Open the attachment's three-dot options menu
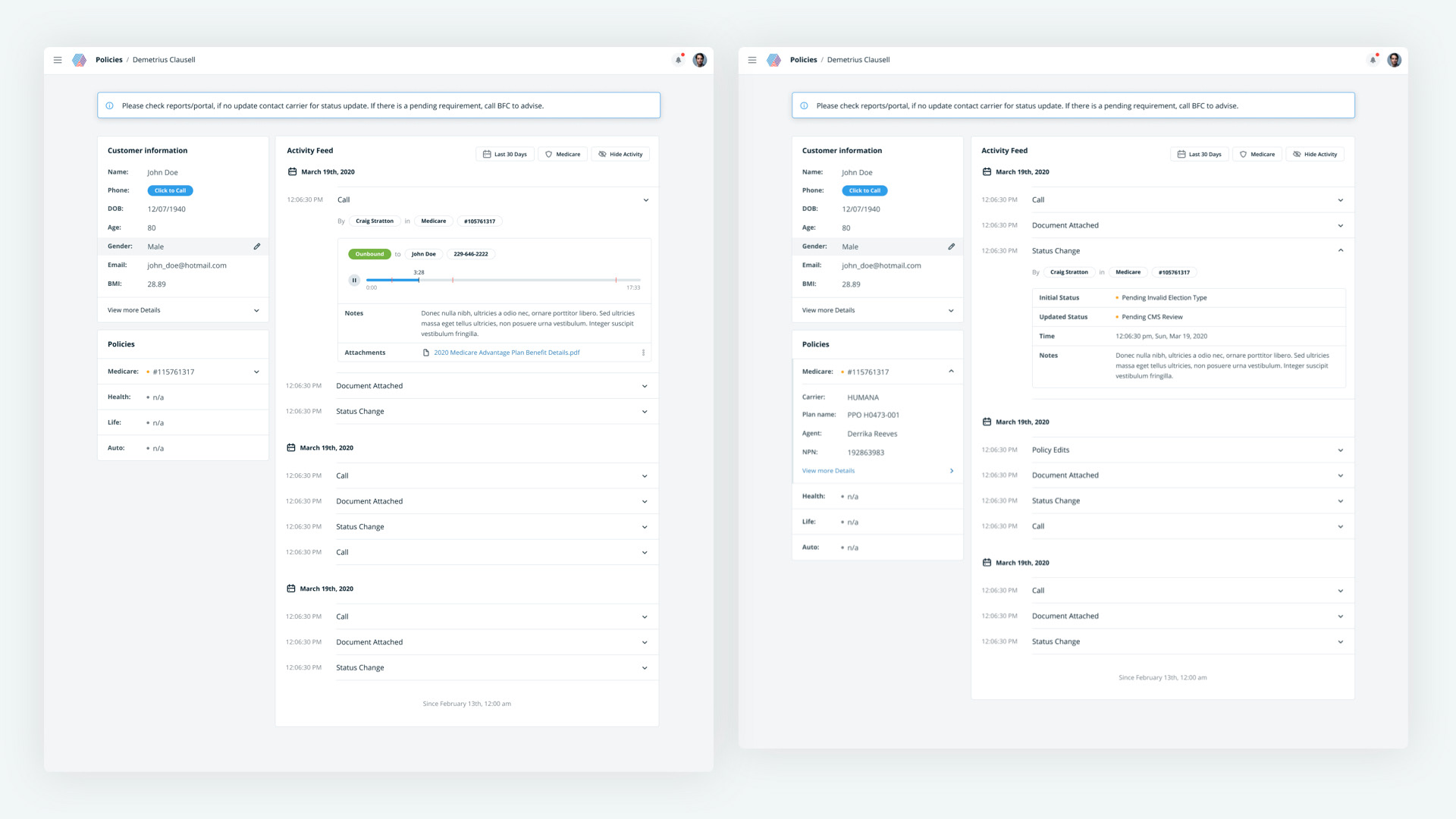This screenshot has height=819, width=1456. [x=643, y=353]
